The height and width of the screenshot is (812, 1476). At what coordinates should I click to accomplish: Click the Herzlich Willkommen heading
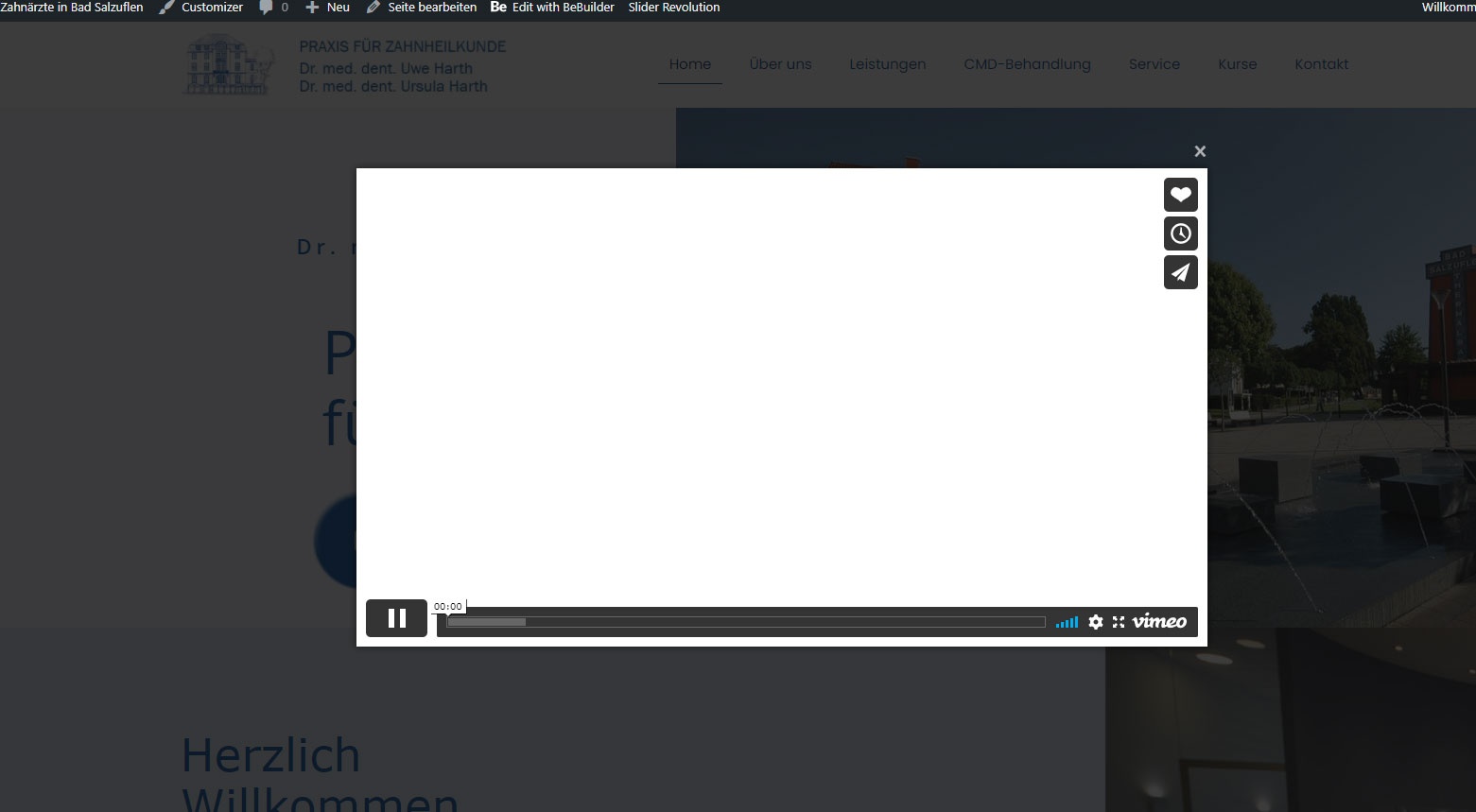tap(320, 772)
